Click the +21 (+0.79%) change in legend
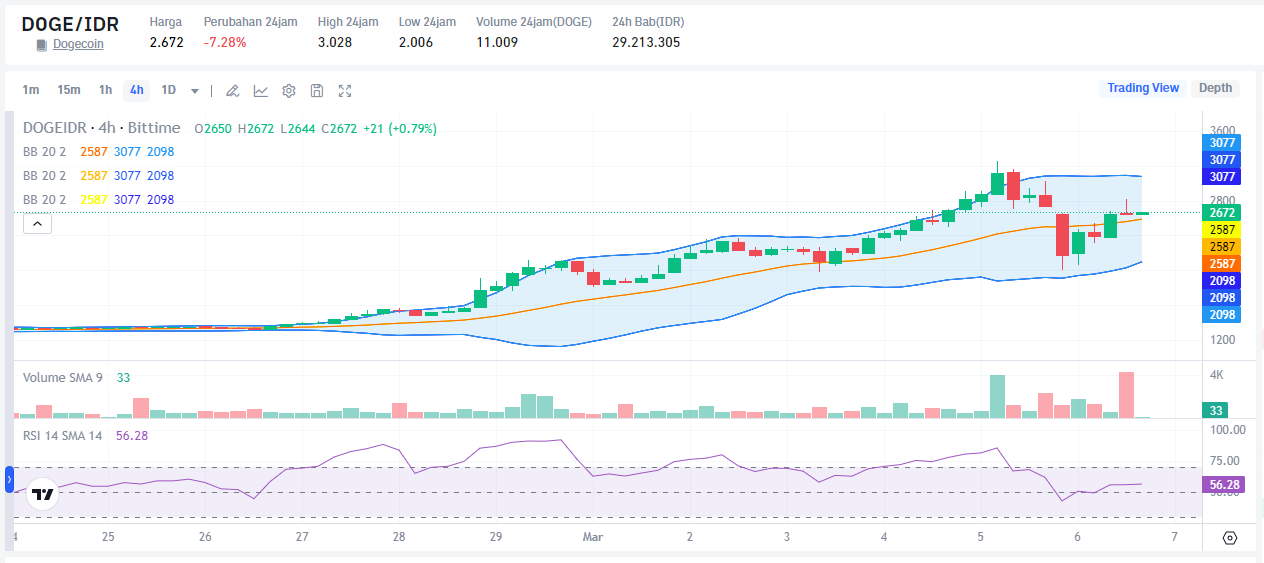Viewport: 1264px width, 563px height. coord(400,128)
